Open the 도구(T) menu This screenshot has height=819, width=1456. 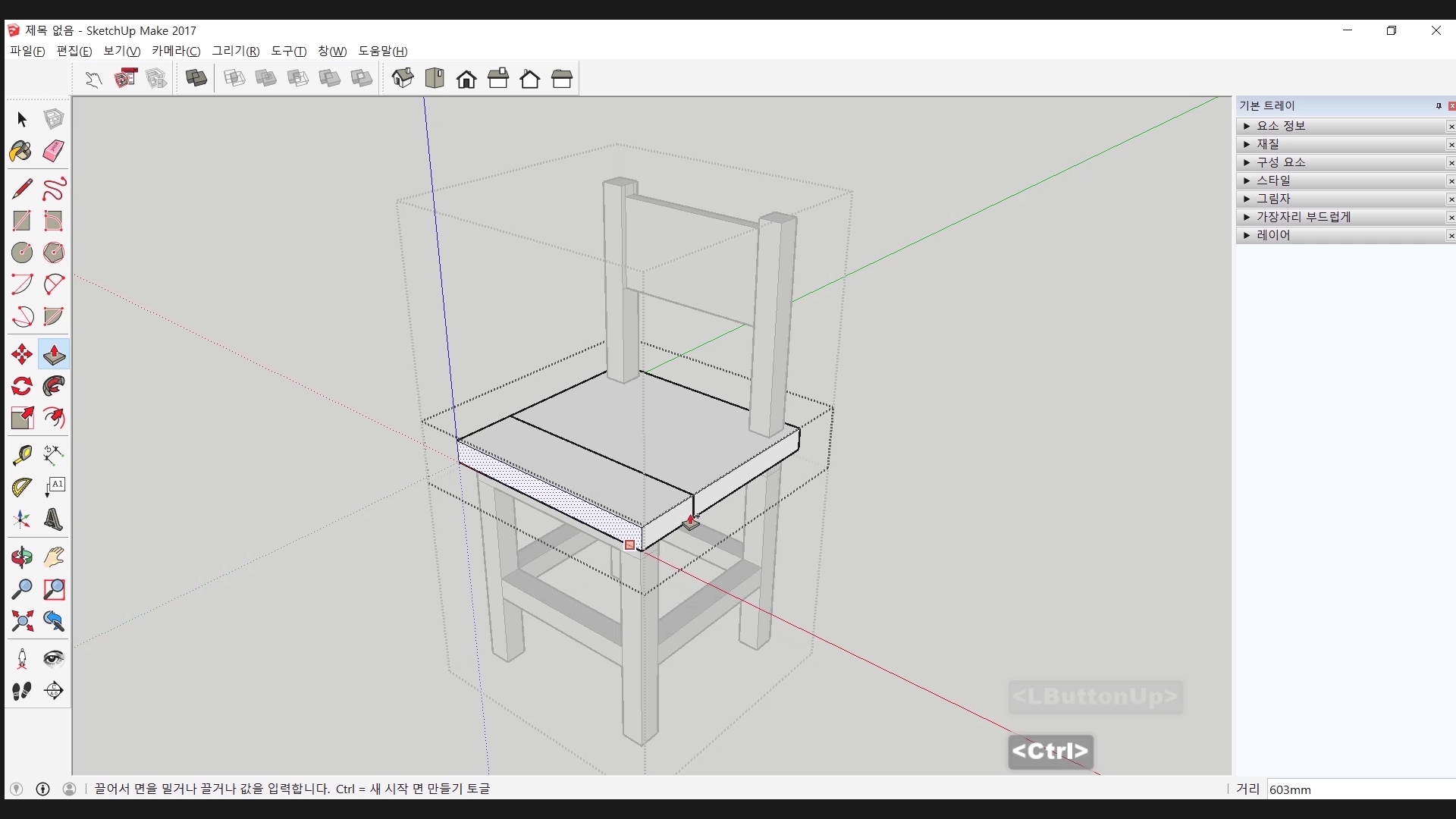click(x=288, y=51)
